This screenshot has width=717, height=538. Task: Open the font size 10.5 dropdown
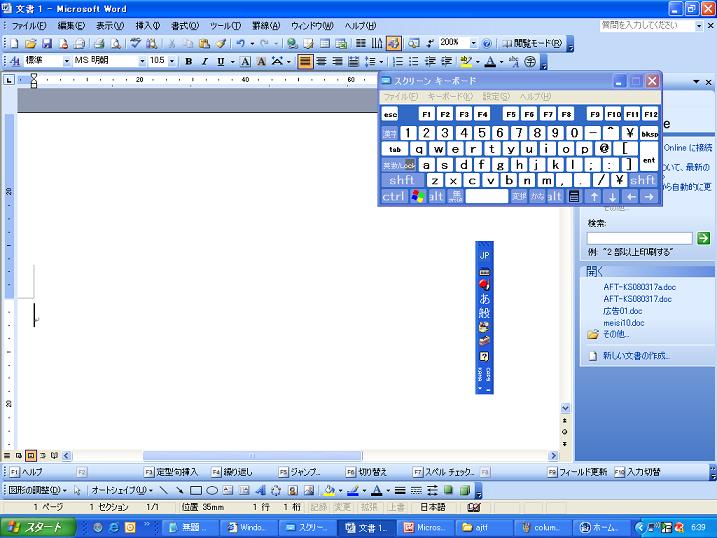[172, 61]
